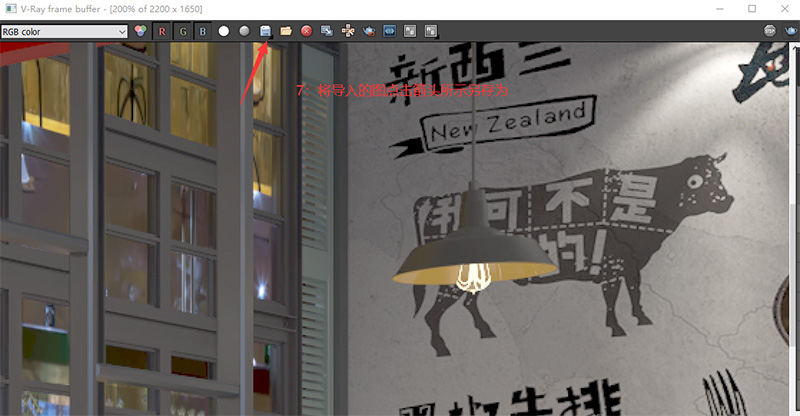
Task: Enable track mouse while rendering icon
Action: (x=348, y=31)
